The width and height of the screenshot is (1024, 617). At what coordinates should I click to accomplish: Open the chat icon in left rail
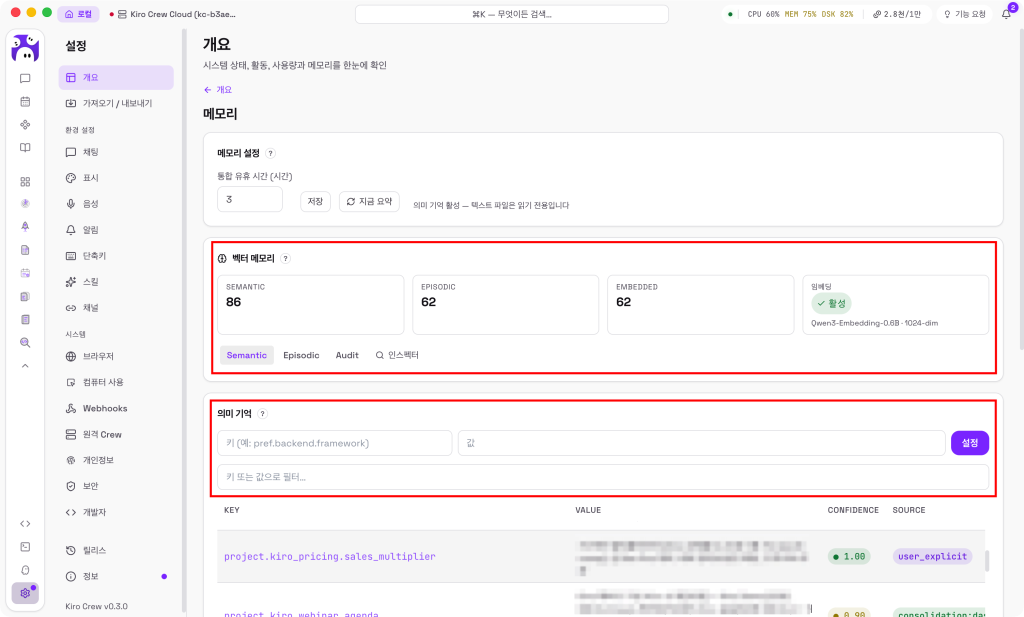(25, 78)
